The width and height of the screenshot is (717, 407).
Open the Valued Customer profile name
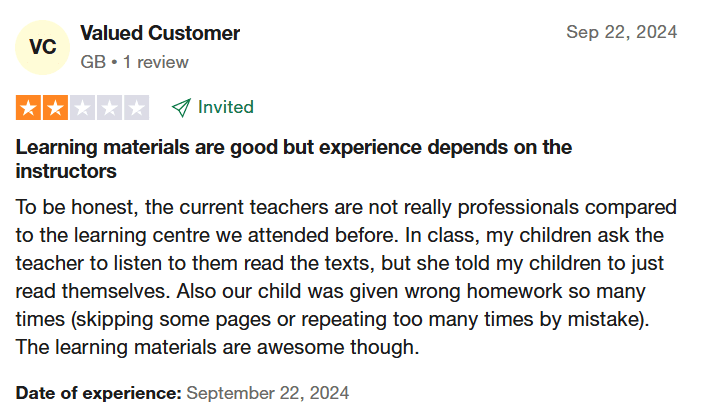[160, 33]
